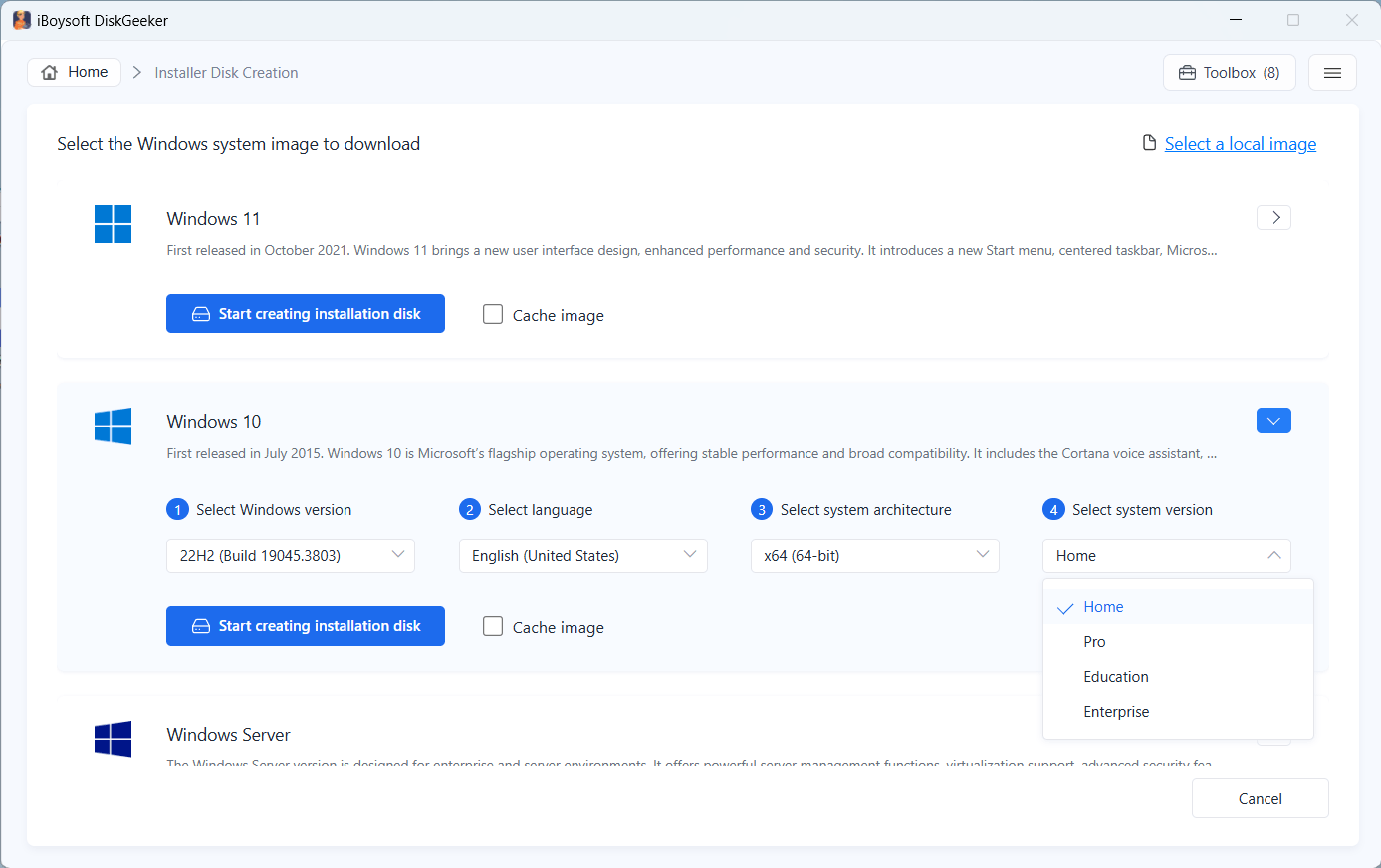The width and height of the screenshot is (1381, 868).
Task: Click the Select Windows version label
Action: coord(274,510)
